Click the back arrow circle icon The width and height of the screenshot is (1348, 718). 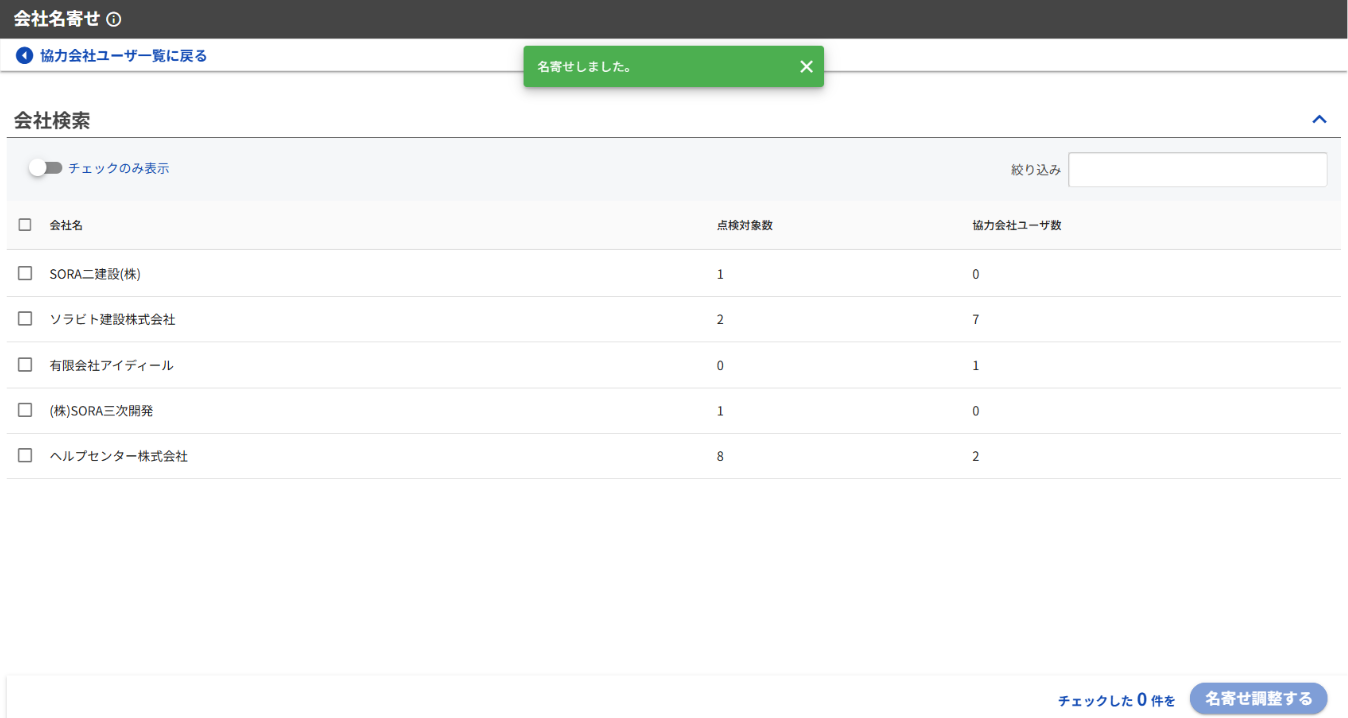(x=25, y=56)
